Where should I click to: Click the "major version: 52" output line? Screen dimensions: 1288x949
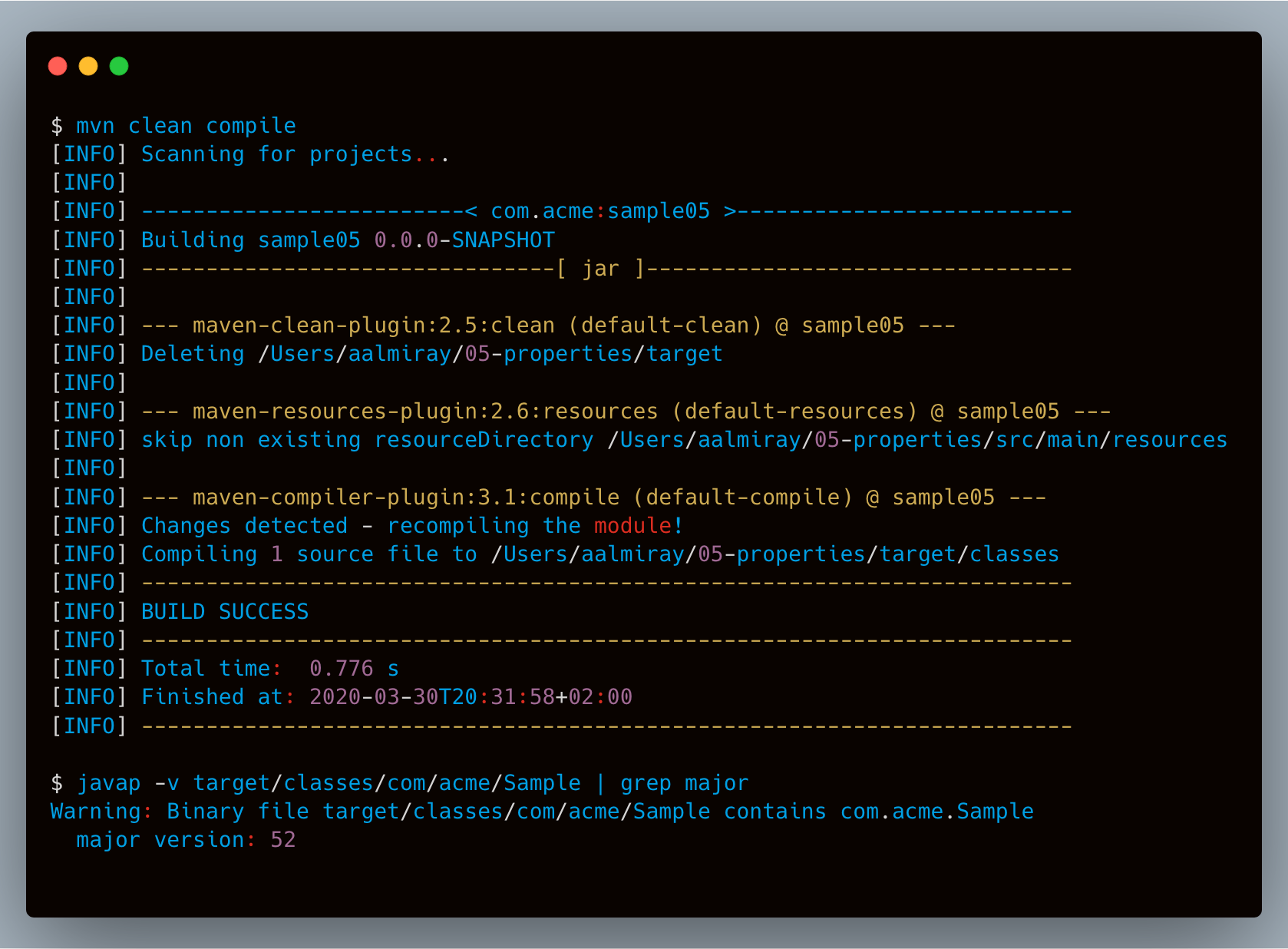coord(186,840)
